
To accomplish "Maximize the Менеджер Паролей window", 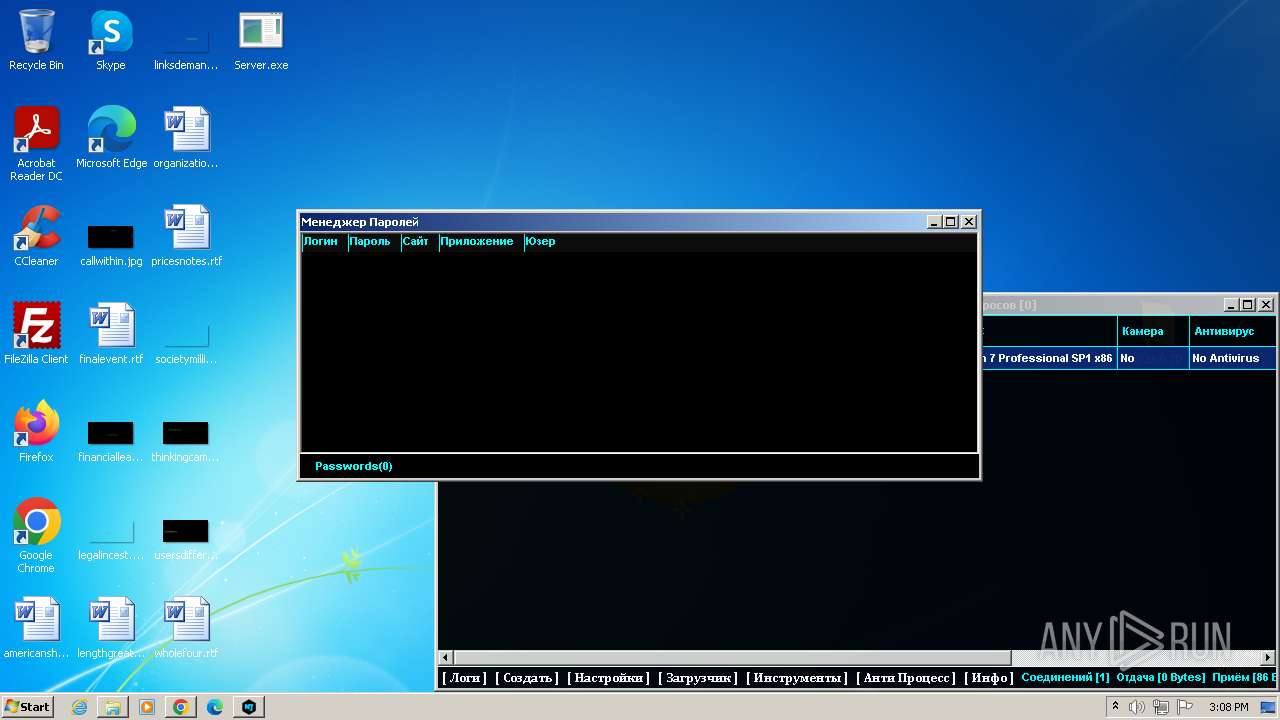I will [x=950, y=222].
